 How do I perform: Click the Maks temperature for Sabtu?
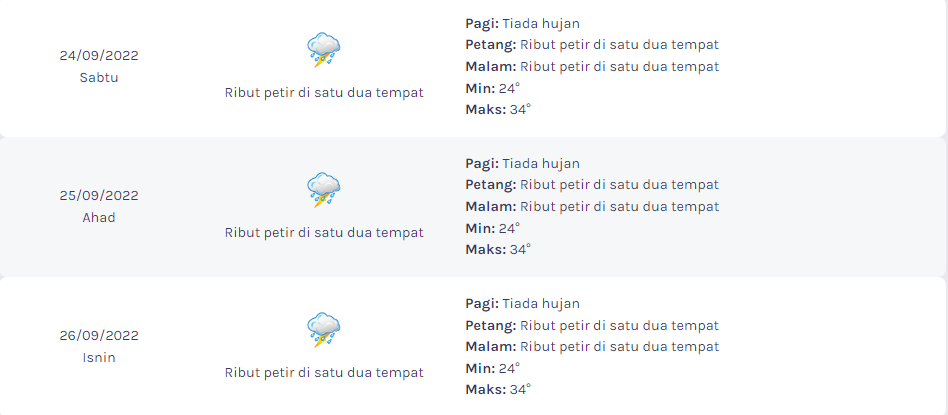(x=498, y=109)
